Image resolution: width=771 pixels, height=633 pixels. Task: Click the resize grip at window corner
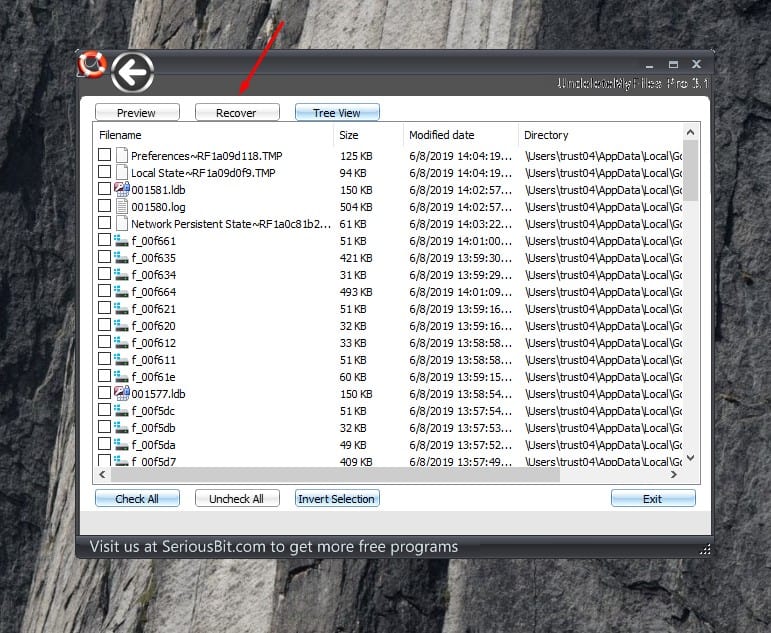click(x=704, y=548)
